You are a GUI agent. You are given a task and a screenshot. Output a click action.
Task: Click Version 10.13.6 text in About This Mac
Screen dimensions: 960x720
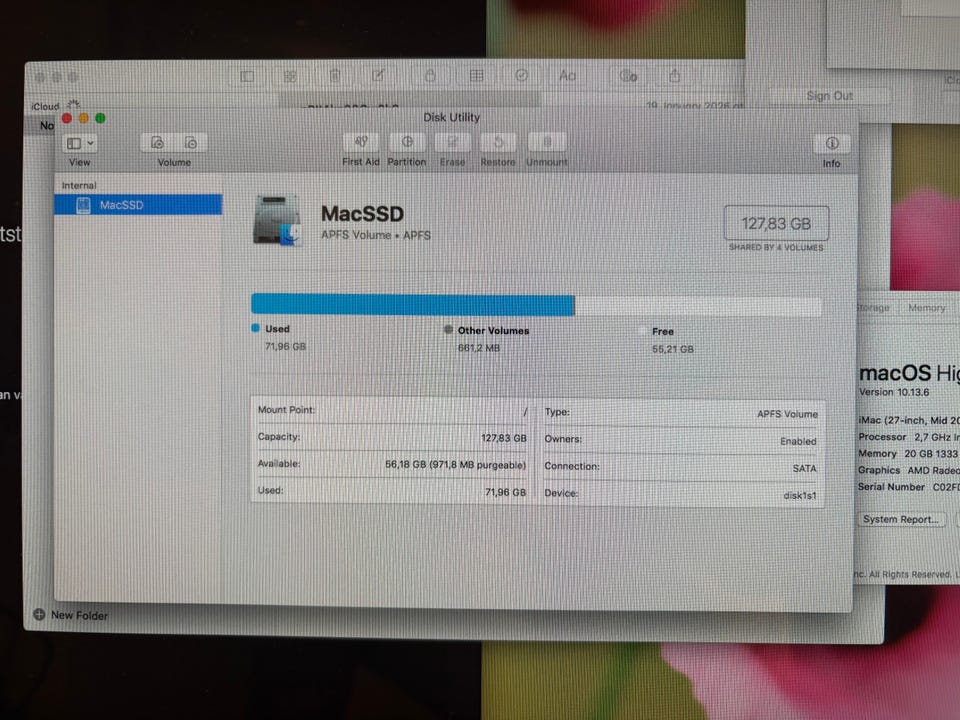[x=894, y=392]
